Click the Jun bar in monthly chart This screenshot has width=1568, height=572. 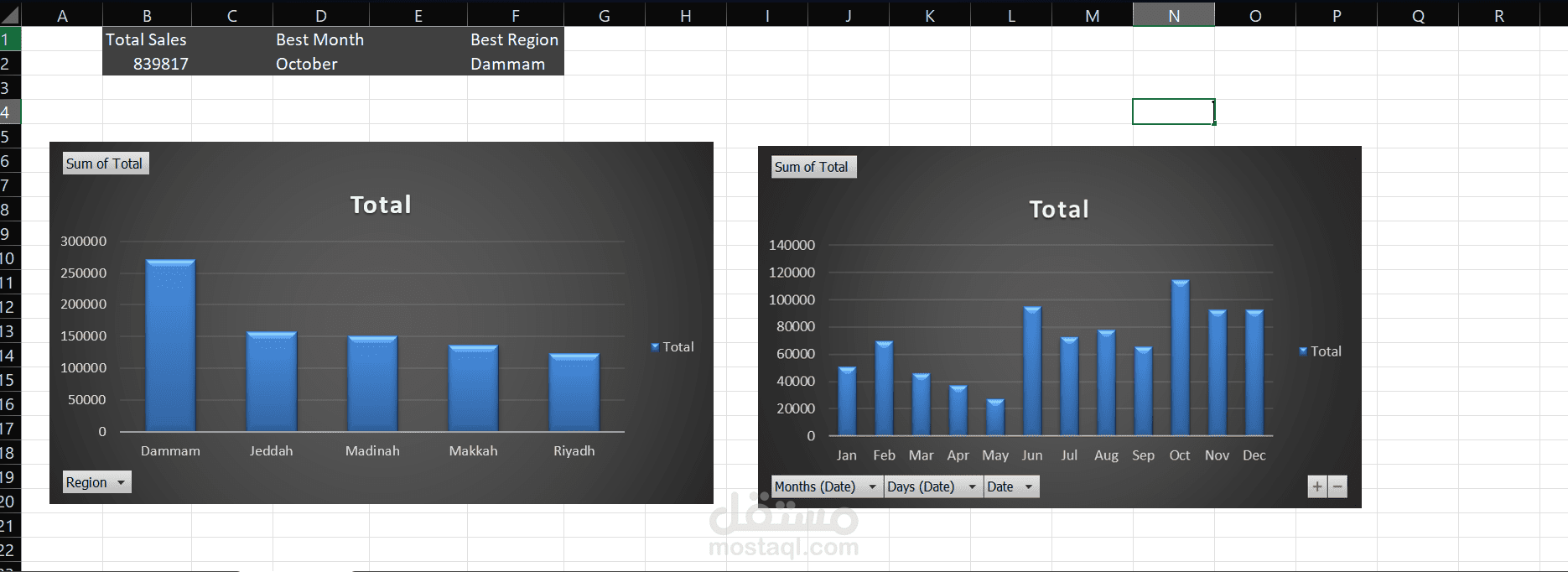[x=1032, y=372]
